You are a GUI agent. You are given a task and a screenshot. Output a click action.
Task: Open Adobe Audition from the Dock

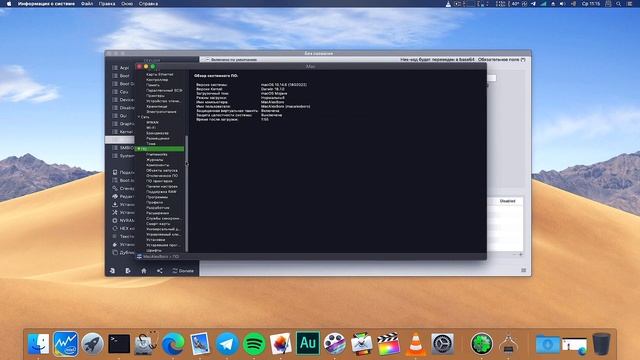pyautogui.click(x=308, y=343)
